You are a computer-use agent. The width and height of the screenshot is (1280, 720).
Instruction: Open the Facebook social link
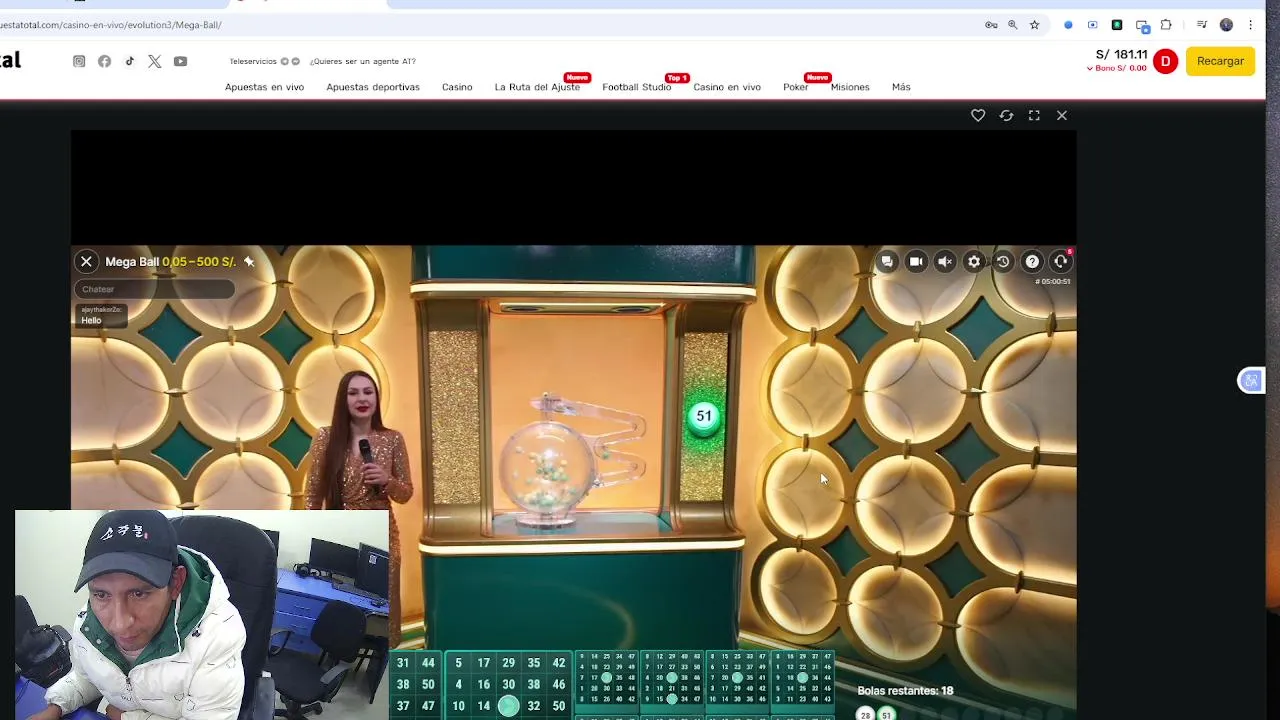[104, 61]
